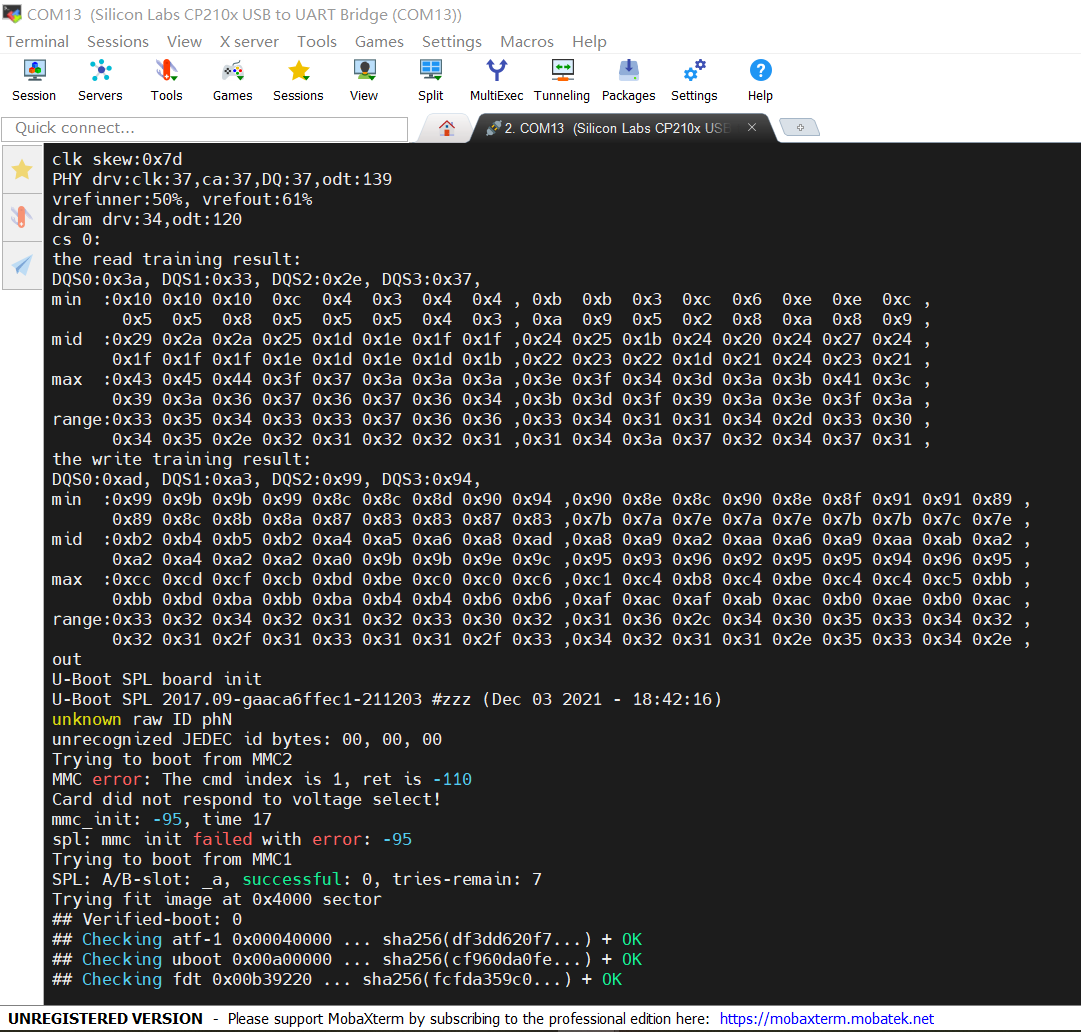Go to the Home tab icon
This screenshot has width=1081, height=1032.
(x=447, y=128)
